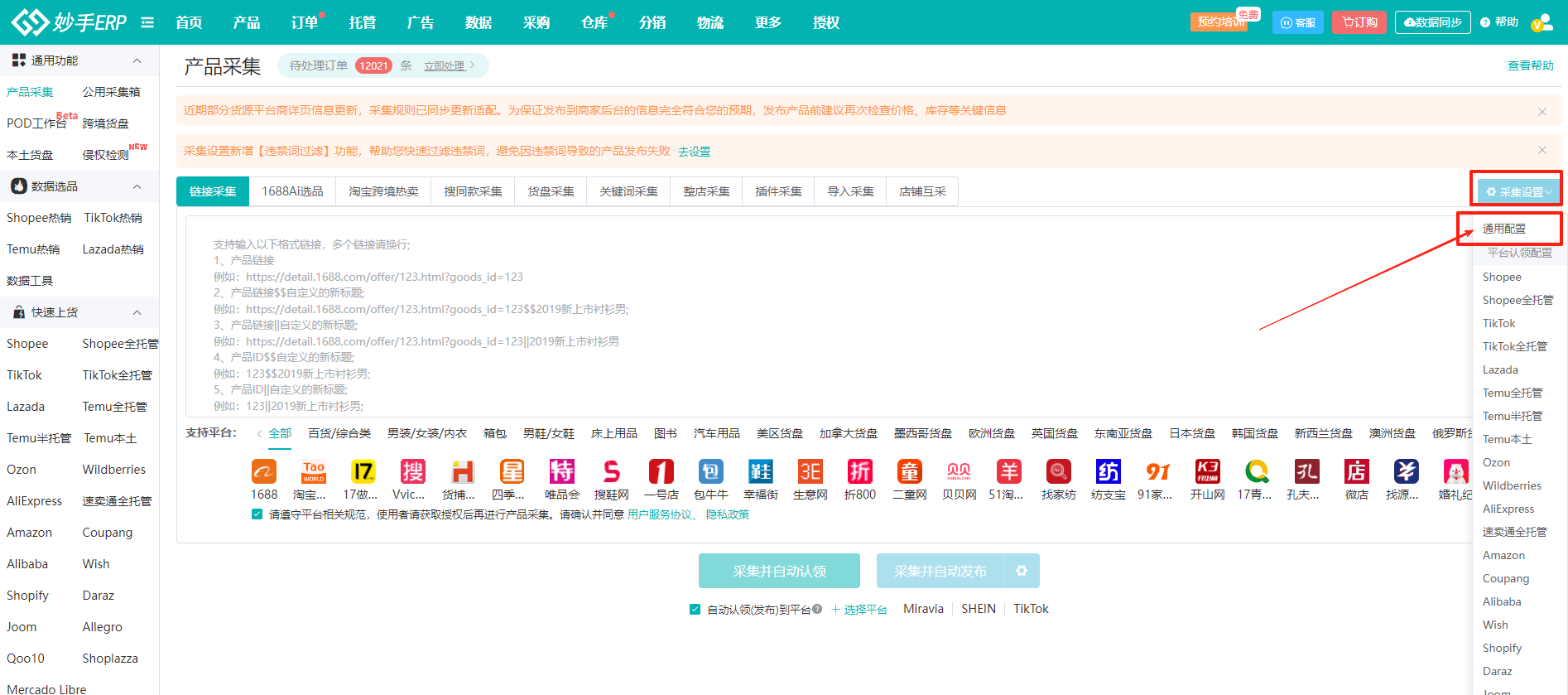Collapse the 数据选品 sidebar section

(x=137, y=186)
